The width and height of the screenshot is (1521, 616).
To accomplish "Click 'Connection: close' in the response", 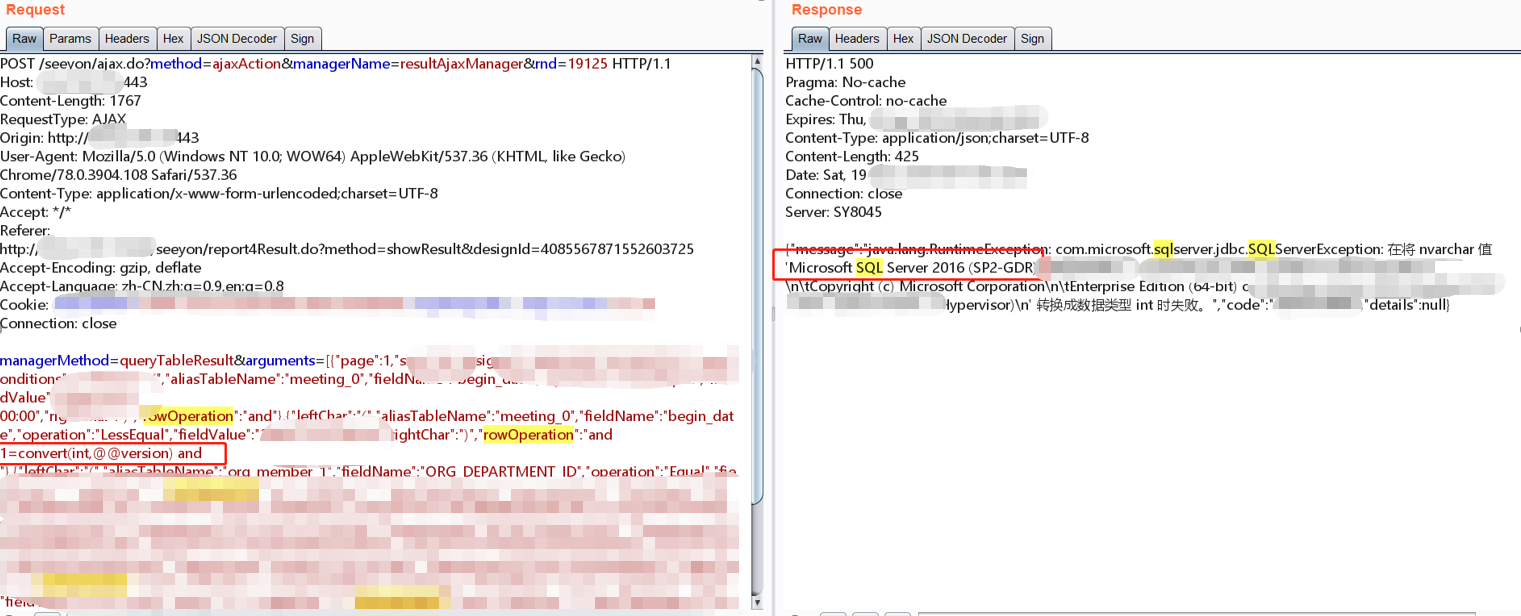I will click(x=843, y=193).
